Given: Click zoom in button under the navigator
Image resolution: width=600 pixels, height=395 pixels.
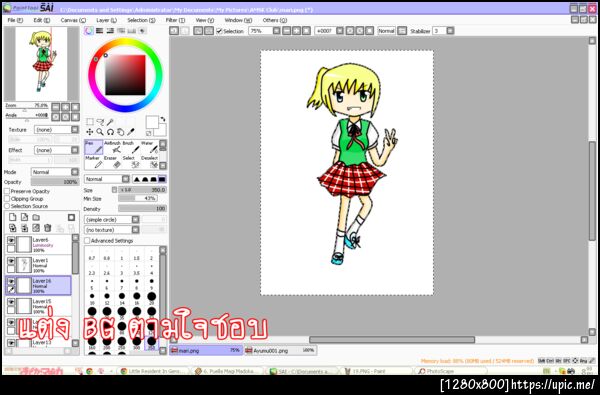Looking at the screenshot, I should [66, 107].
